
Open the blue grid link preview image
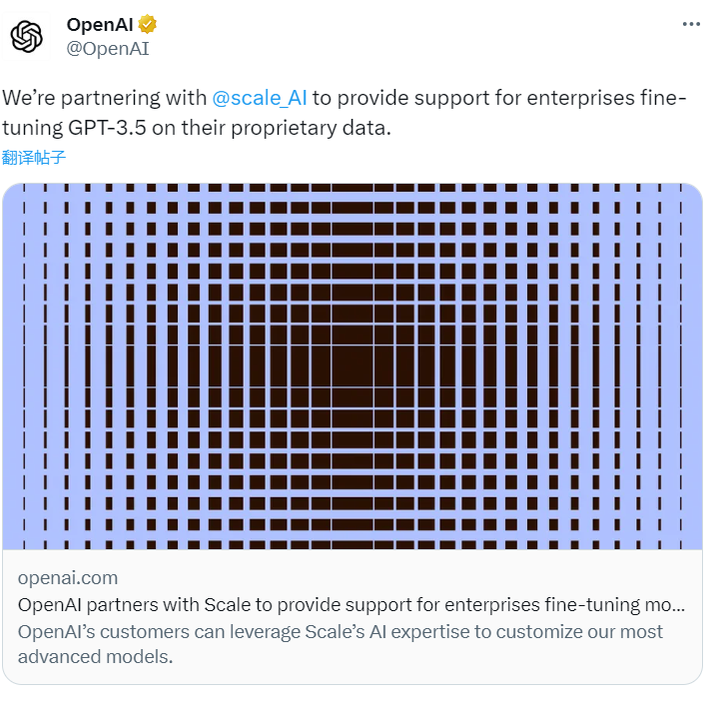point(353,366)
